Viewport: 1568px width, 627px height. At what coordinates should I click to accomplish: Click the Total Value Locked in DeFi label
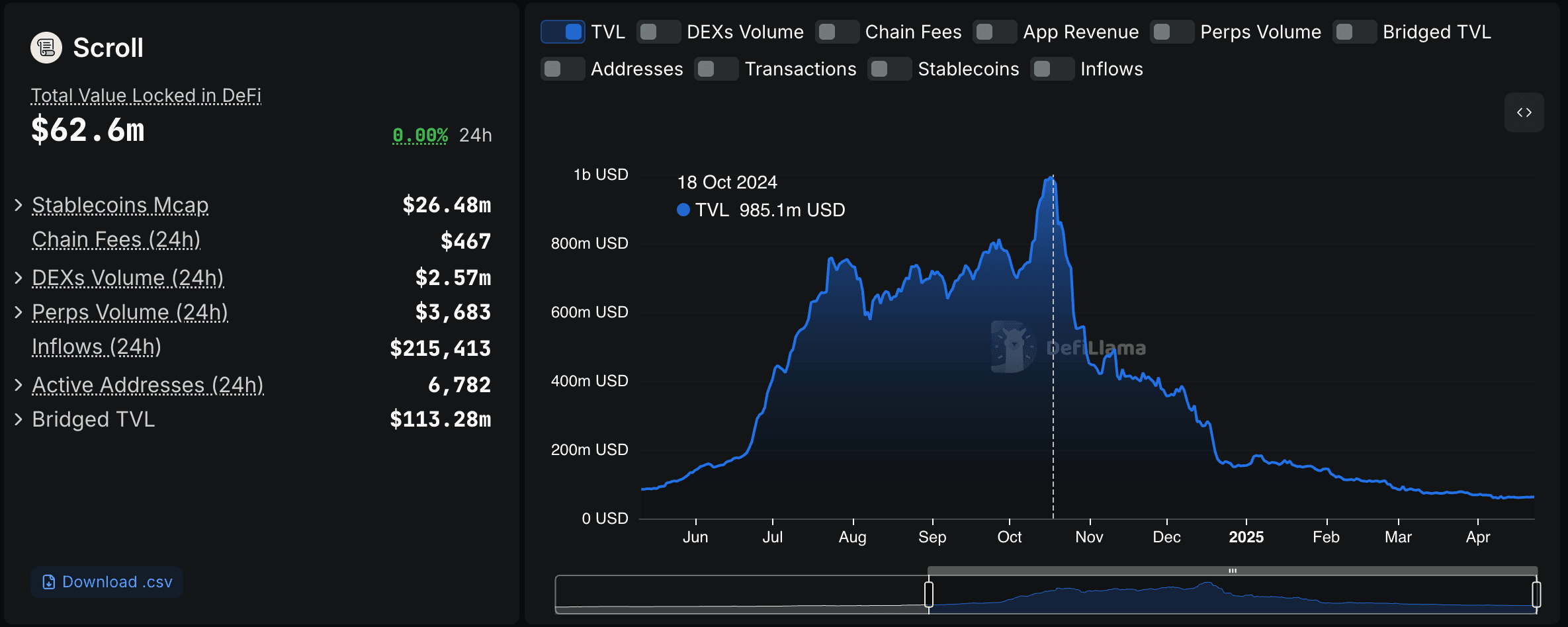click(146, 96)
